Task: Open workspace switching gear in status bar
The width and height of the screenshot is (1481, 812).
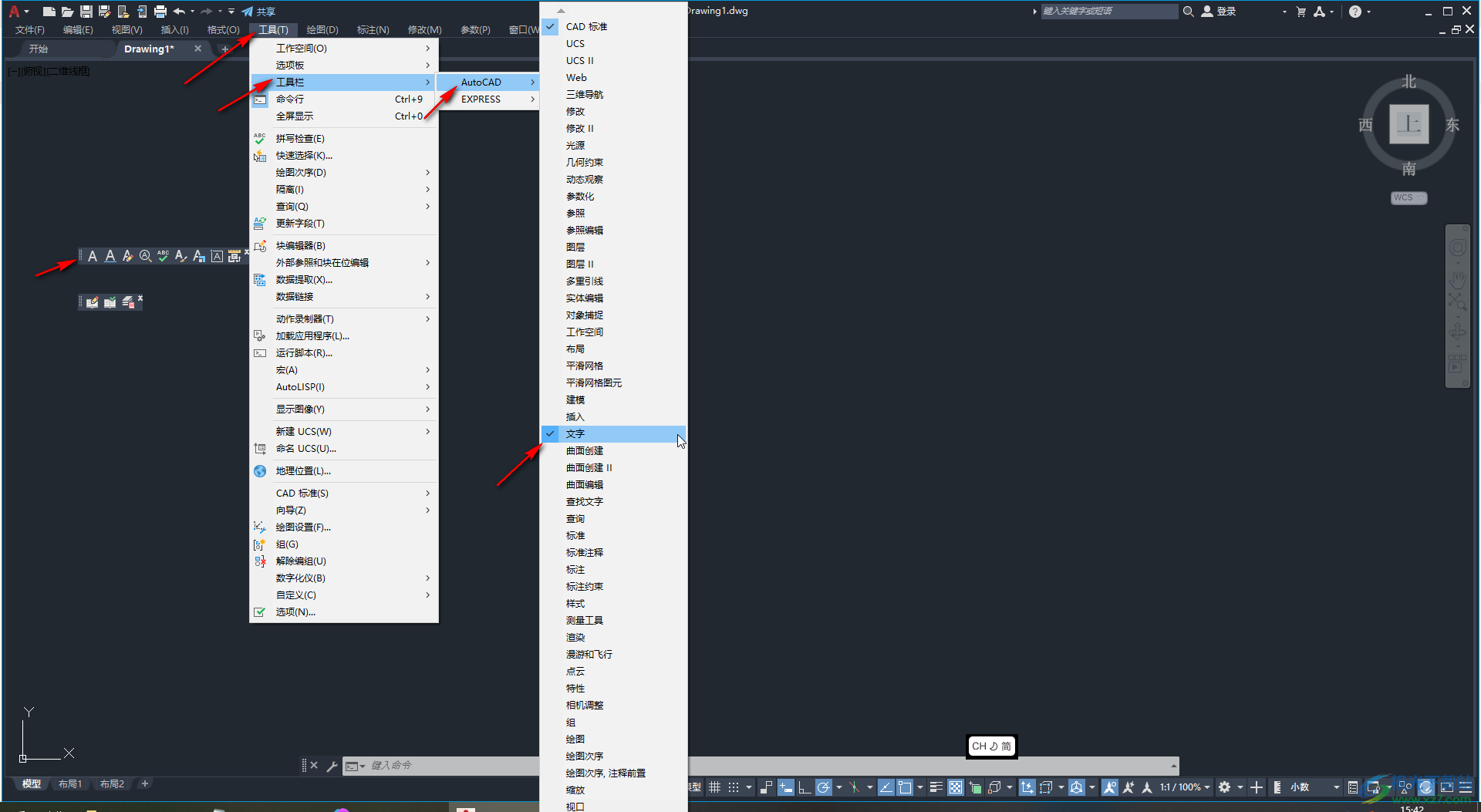Action: (1224, 787)
